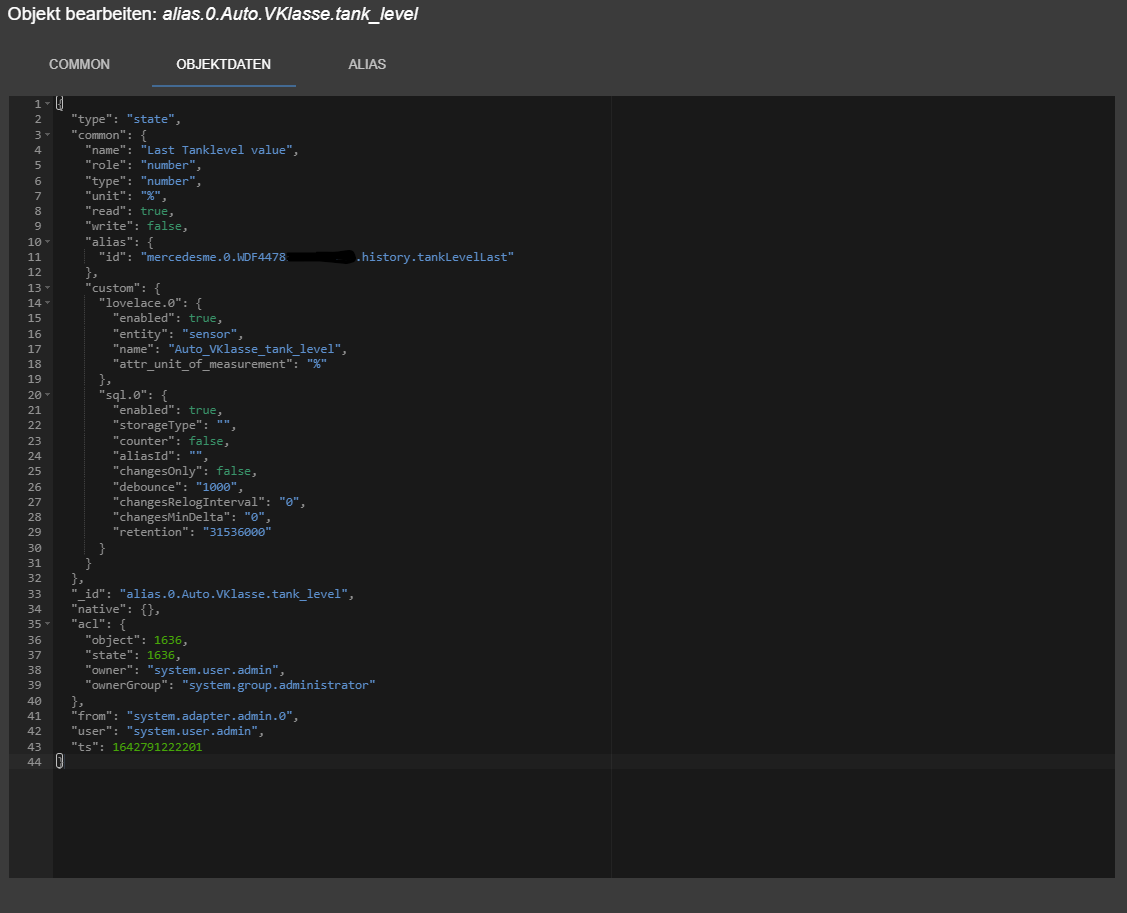Collapse the "alias" block fold arrow

point(47,242)
